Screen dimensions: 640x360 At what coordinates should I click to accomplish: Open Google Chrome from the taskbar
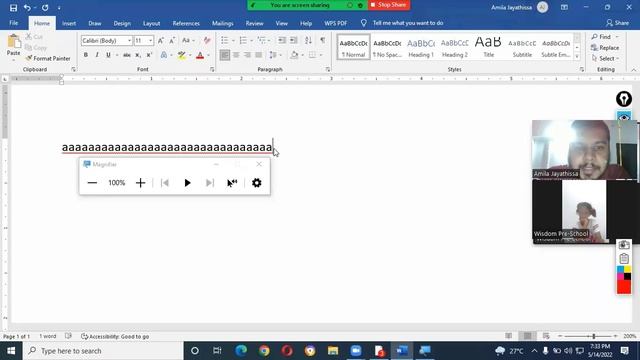pyautogui.click(x=264, y=351)
